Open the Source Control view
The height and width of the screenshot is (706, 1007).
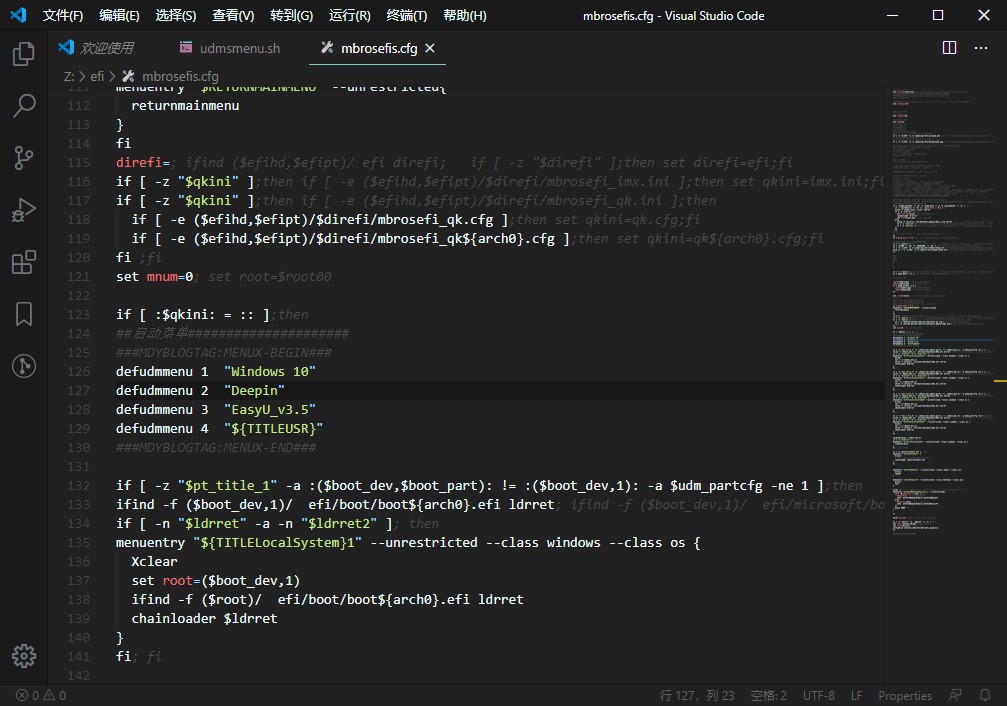pyautogui.click(x=24, y=157)
